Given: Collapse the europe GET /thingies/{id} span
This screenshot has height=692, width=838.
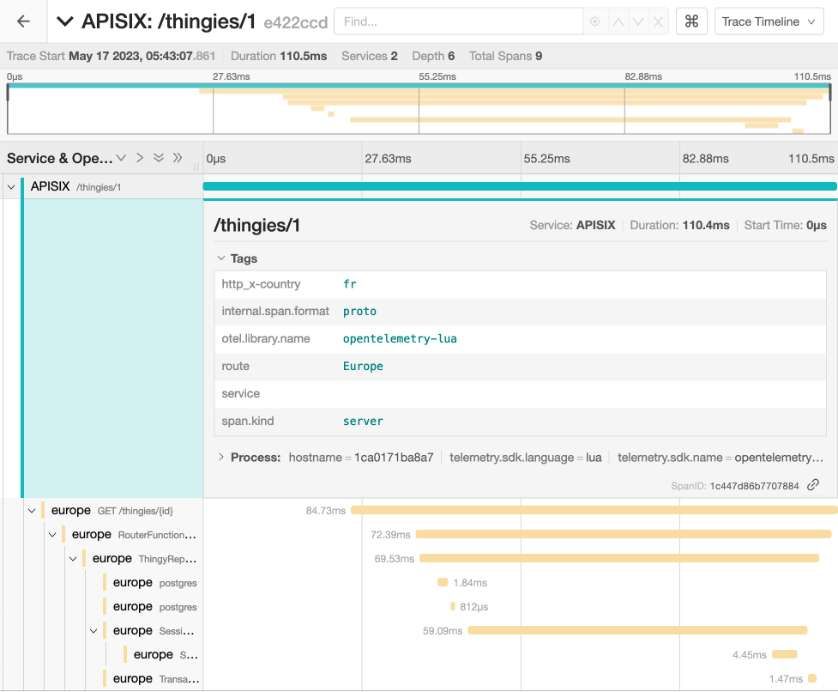Looking at the screenshot, I should (32, 510).
